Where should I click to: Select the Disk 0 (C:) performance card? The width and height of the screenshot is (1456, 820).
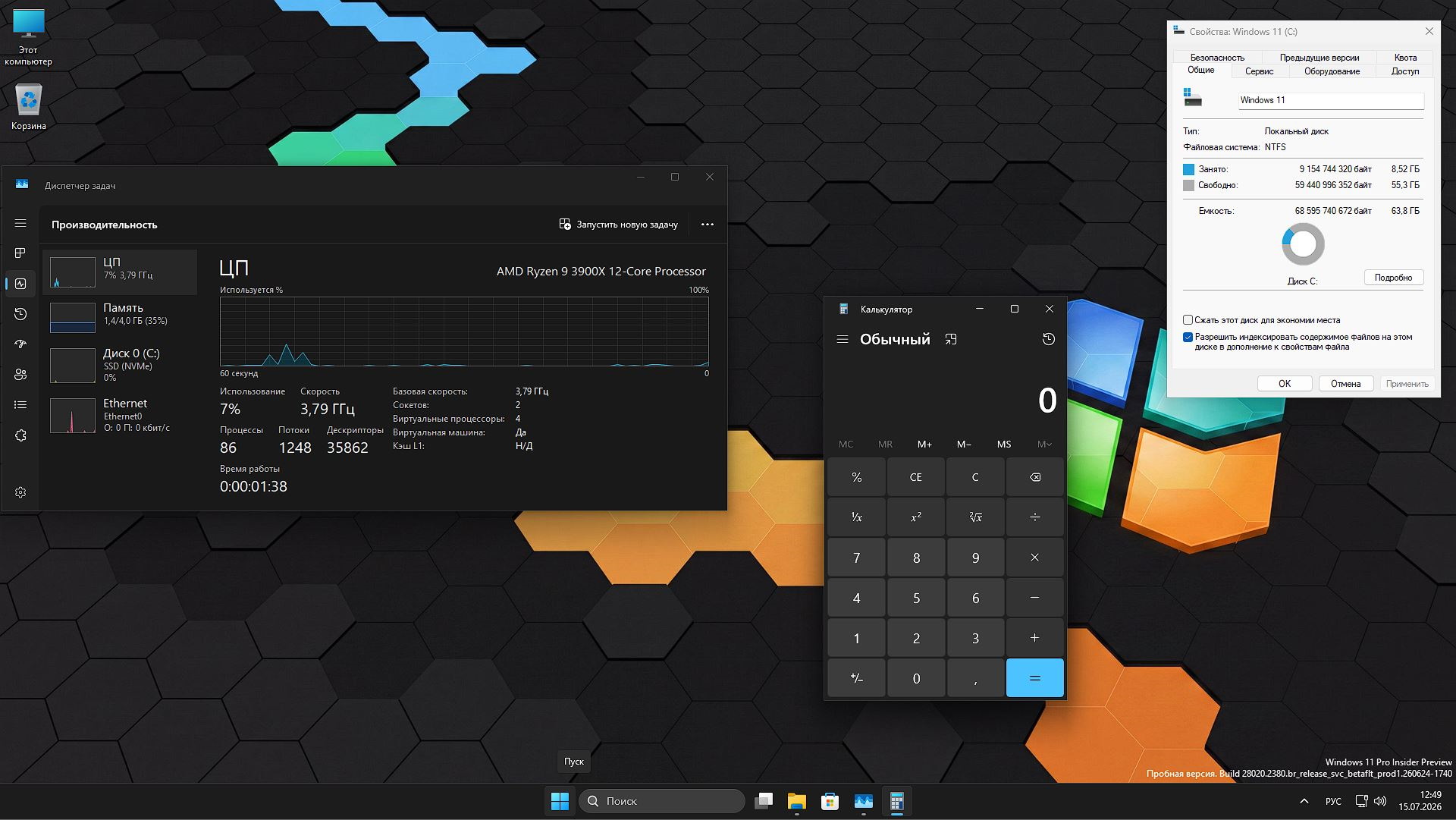point(120,365)
